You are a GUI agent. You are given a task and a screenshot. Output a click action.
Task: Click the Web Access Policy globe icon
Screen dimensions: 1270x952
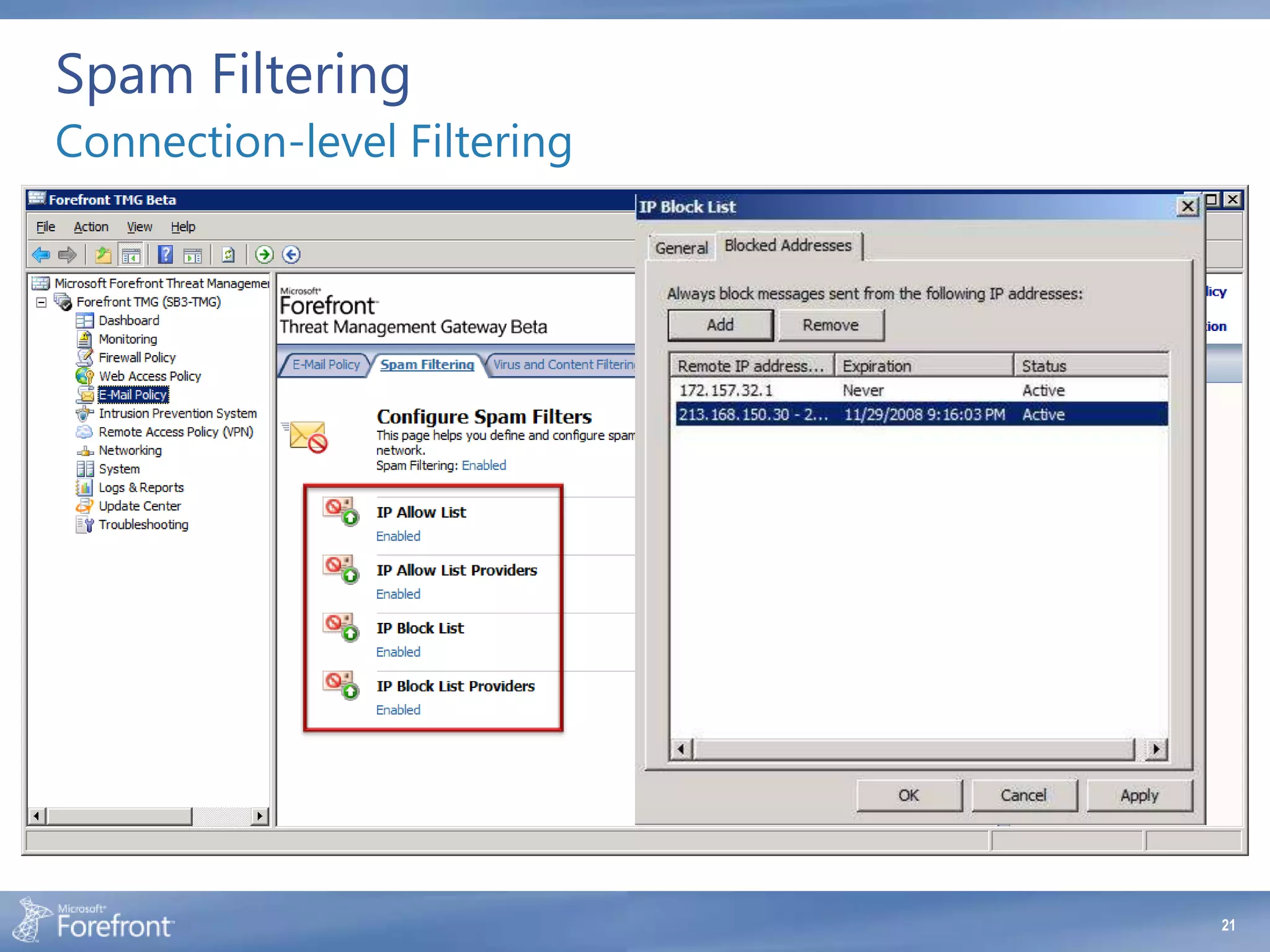(x=85, y=376)
